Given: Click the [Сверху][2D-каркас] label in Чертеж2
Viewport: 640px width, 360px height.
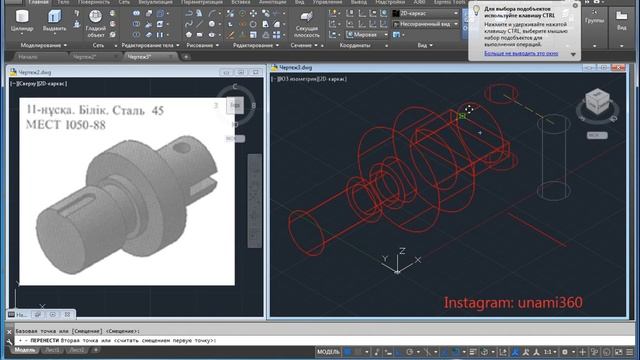Looking at the screenshot, I should click(x=39, y=83).
